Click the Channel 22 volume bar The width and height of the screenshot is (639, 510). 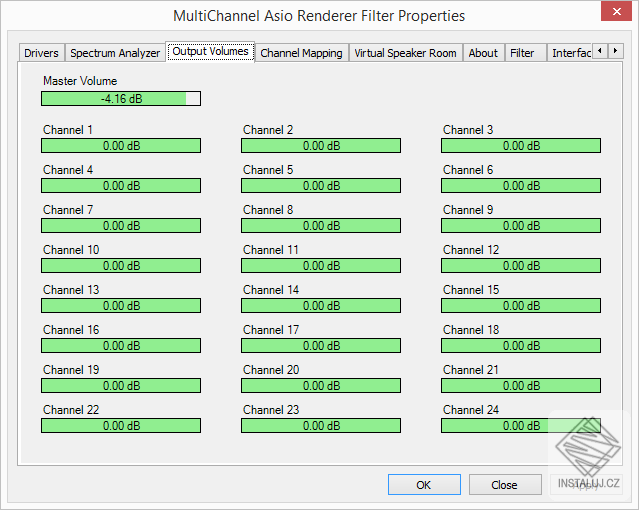tap(121, 425)
